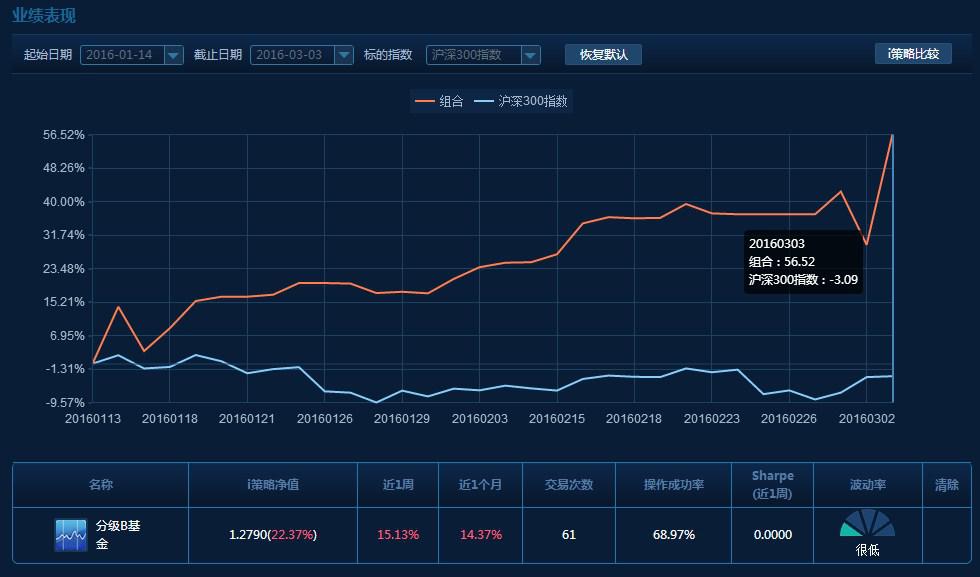
Task: Toggle the 组合 legend series
Action: [x=439, y=101]
